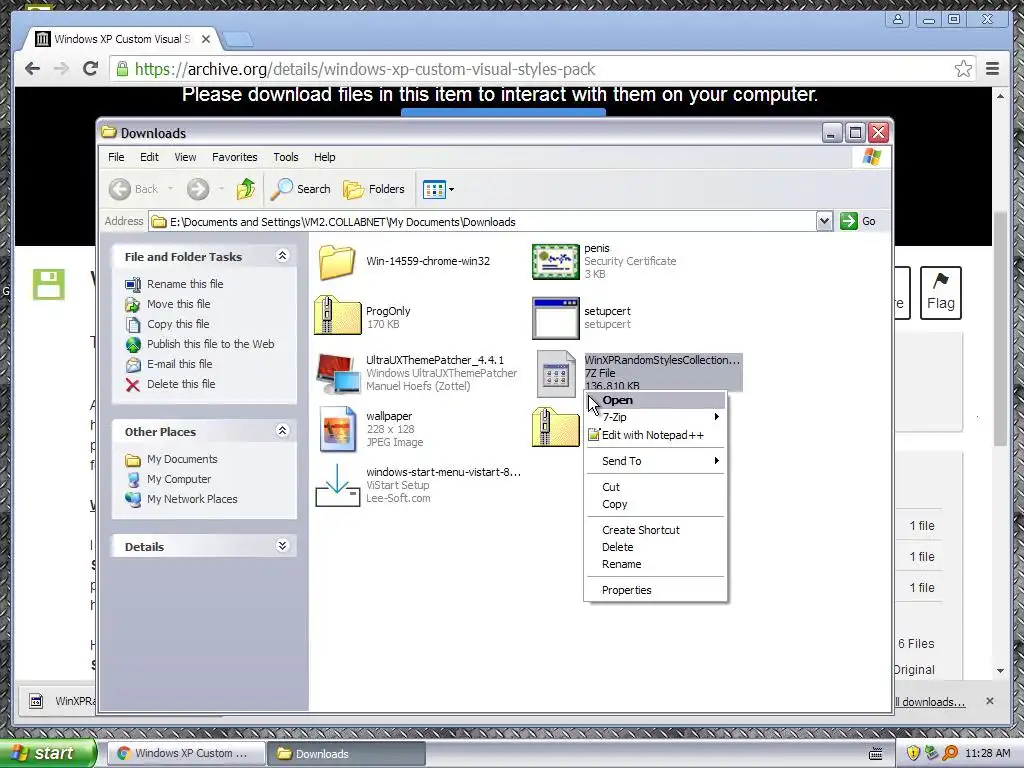The width and height of the screenshot is (1024, 768).
Task: Click the green floppy disk icon in Chrome
Action: (49, 285)
